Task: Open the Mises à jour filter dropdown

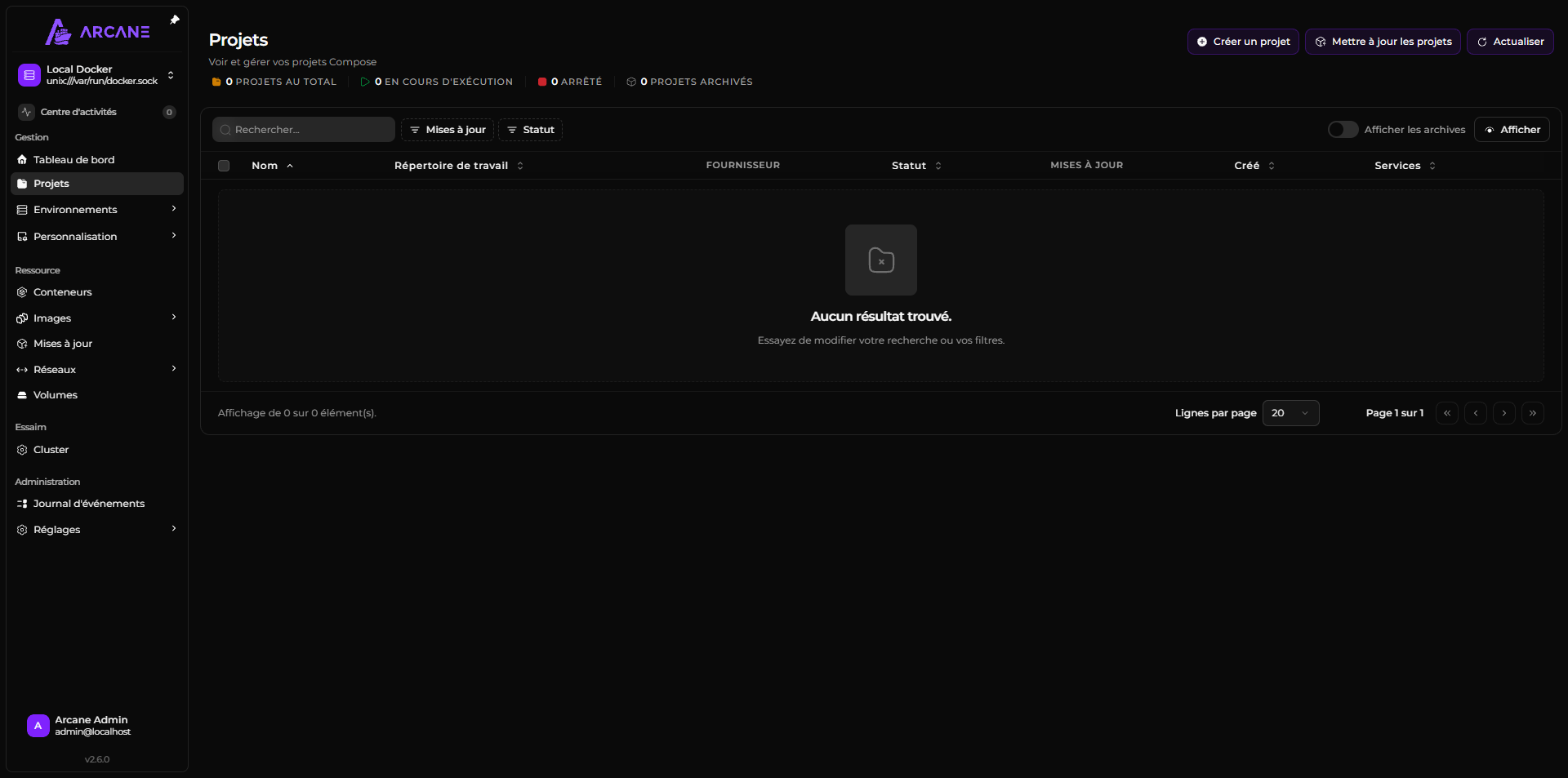Action: (448, 130)
